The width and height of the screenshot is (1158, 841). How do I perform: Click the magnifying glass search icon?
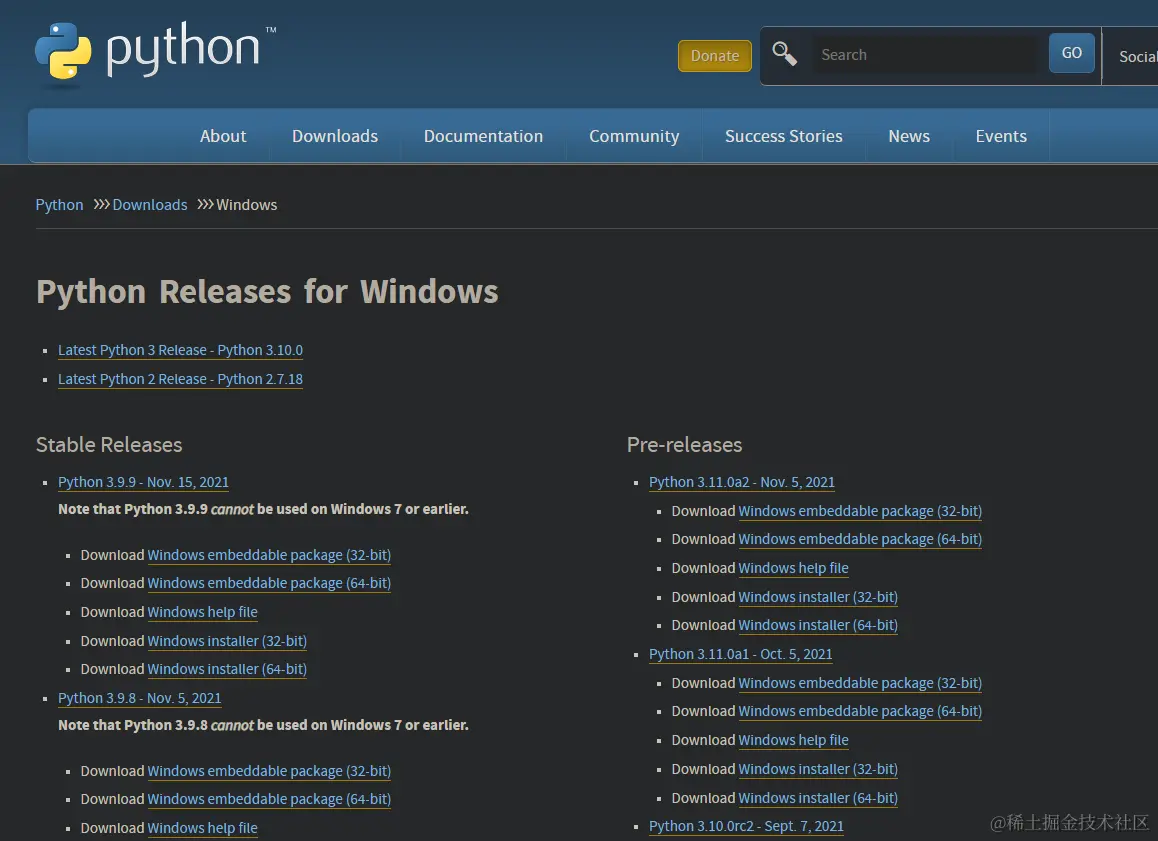[x=785, y=54]
